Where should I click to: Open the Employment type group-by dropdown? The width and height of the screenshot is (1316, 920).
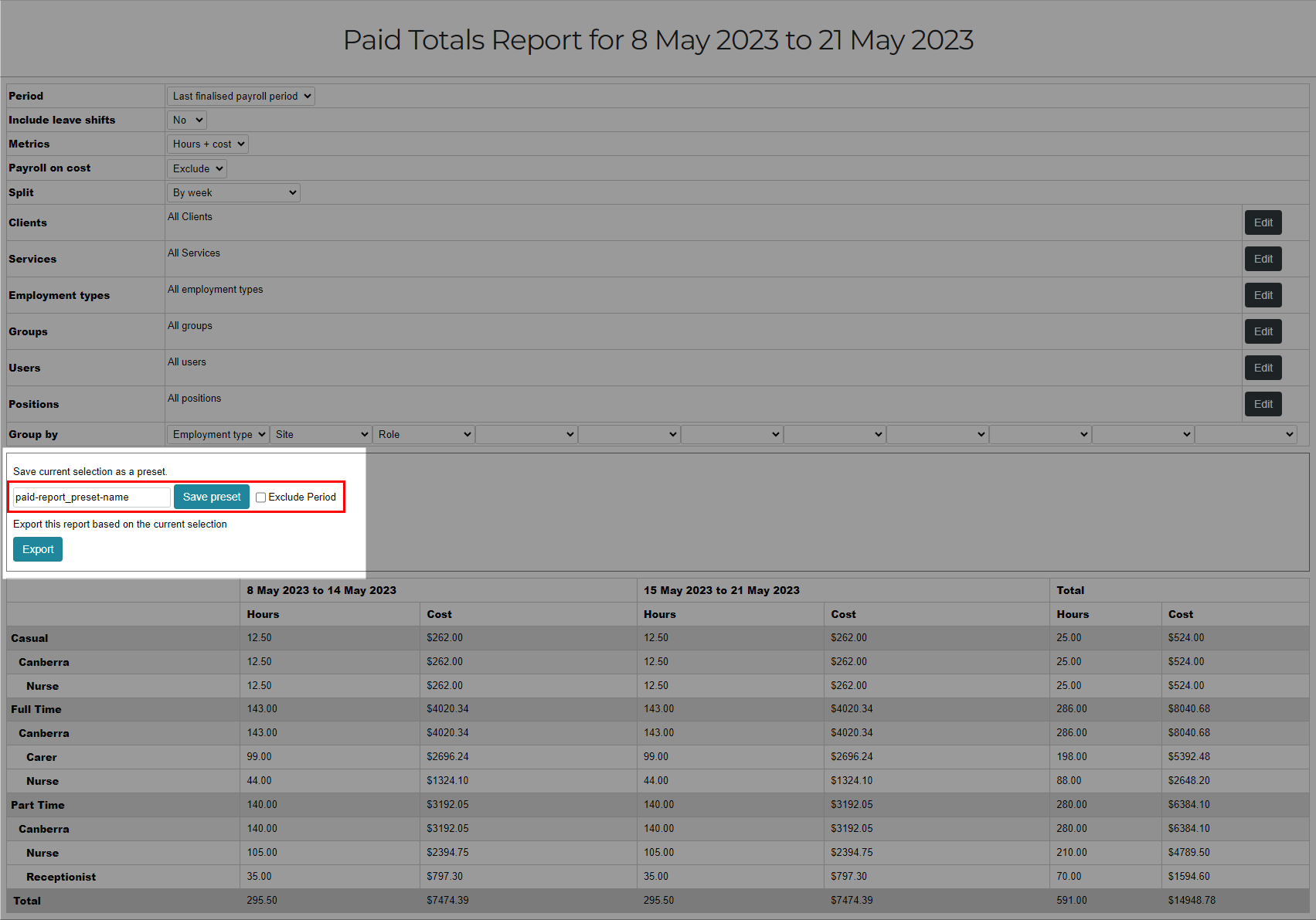coord(218,434)
